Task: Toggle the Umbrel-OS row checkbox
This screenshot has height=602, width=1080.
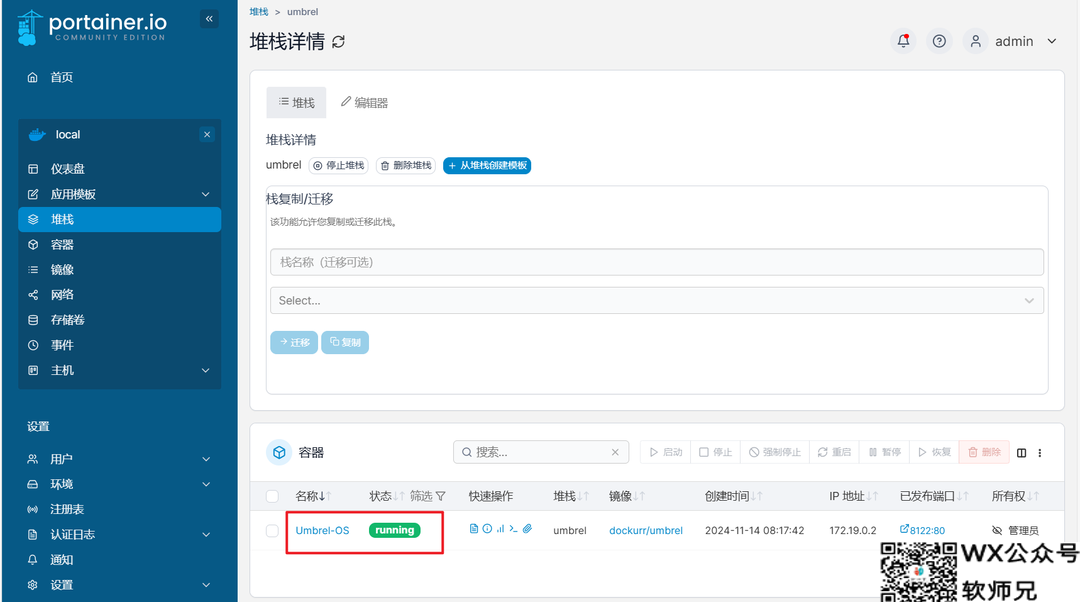Action: coord(273,530)
